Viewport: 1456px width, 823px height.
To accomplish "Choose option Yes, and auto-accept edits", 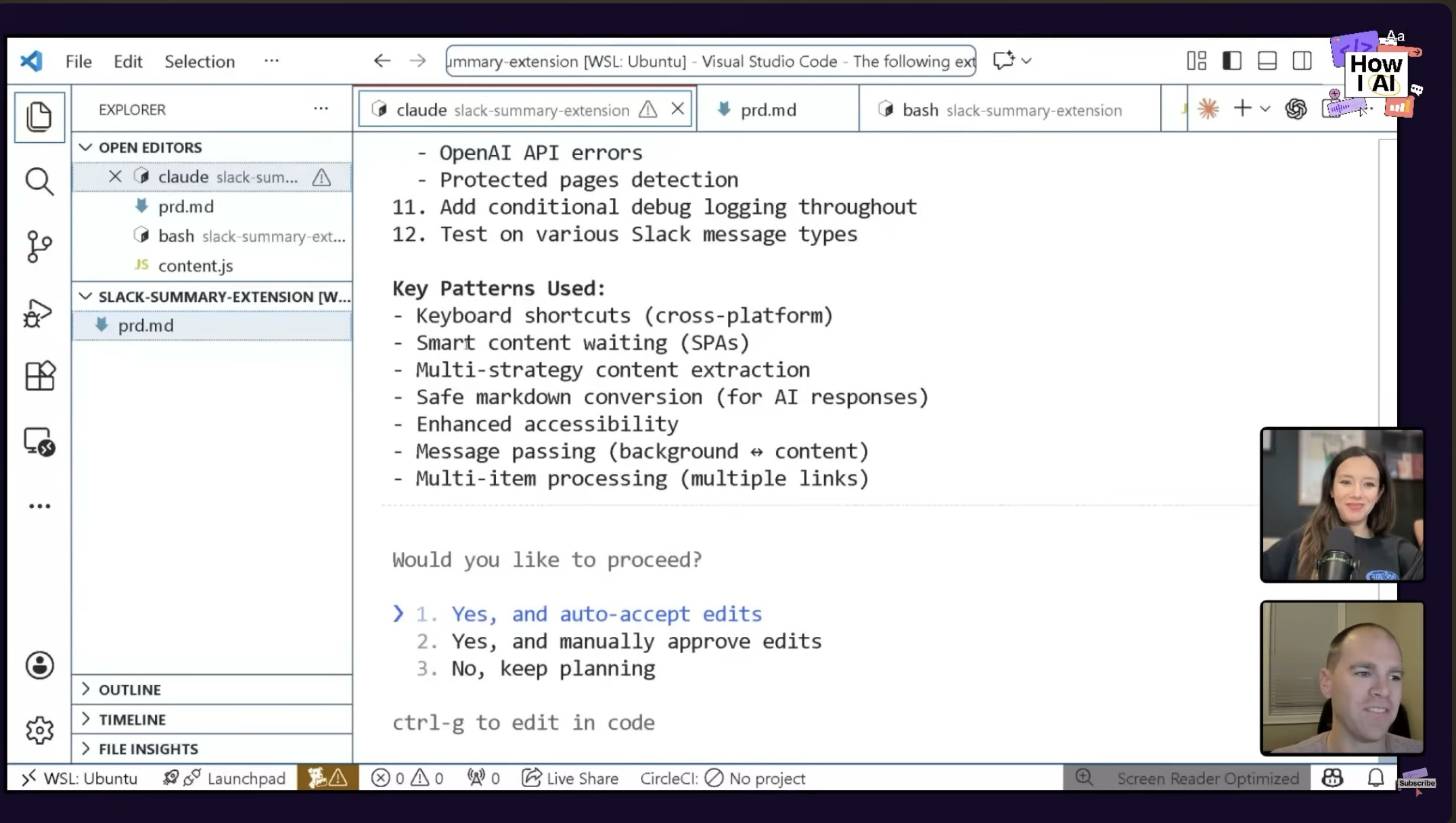I will [x=606, y=614].
